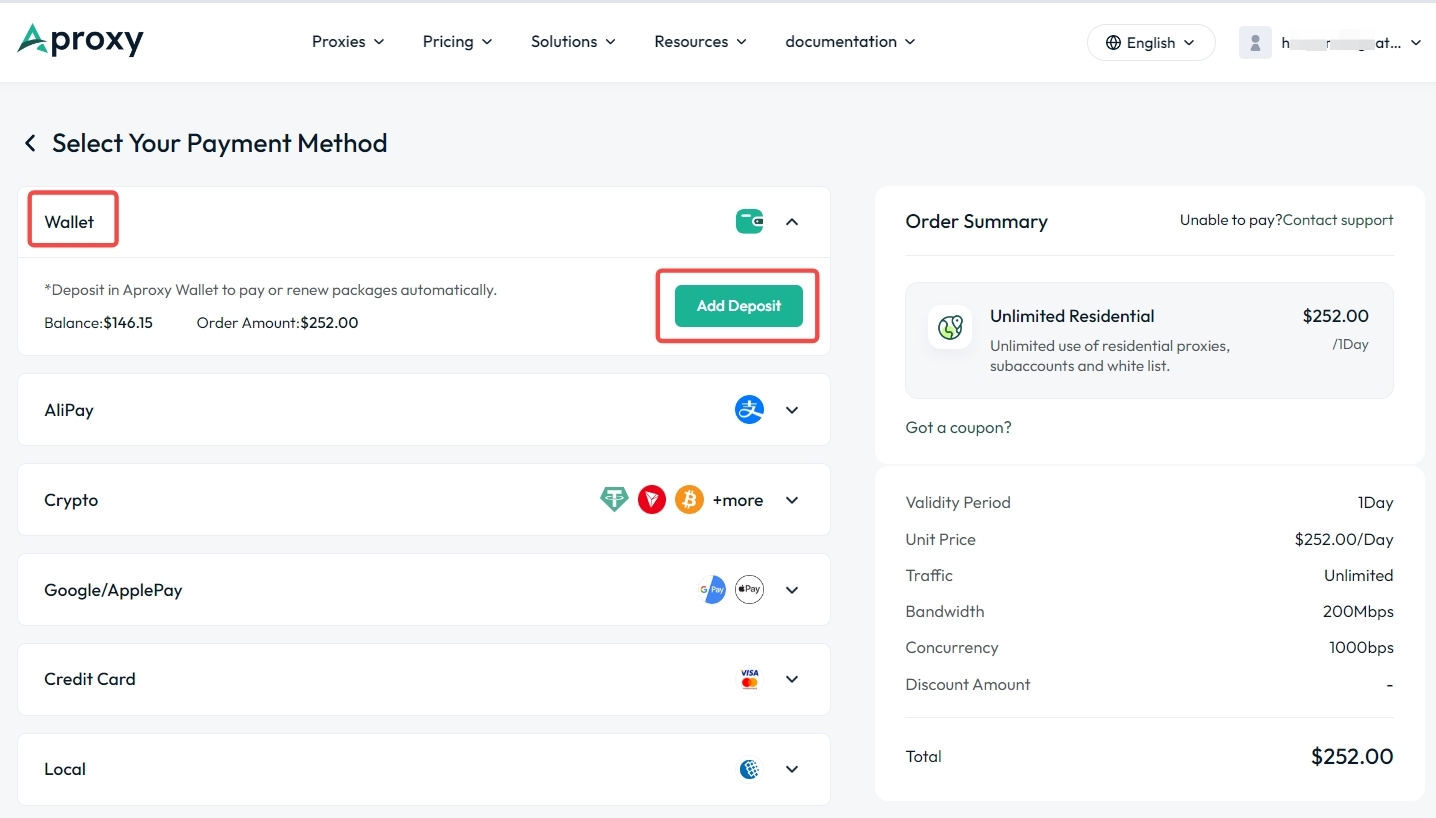Click the blue AliPay logo icon
The image size is (1436, 818).
(x=750, y=409)
